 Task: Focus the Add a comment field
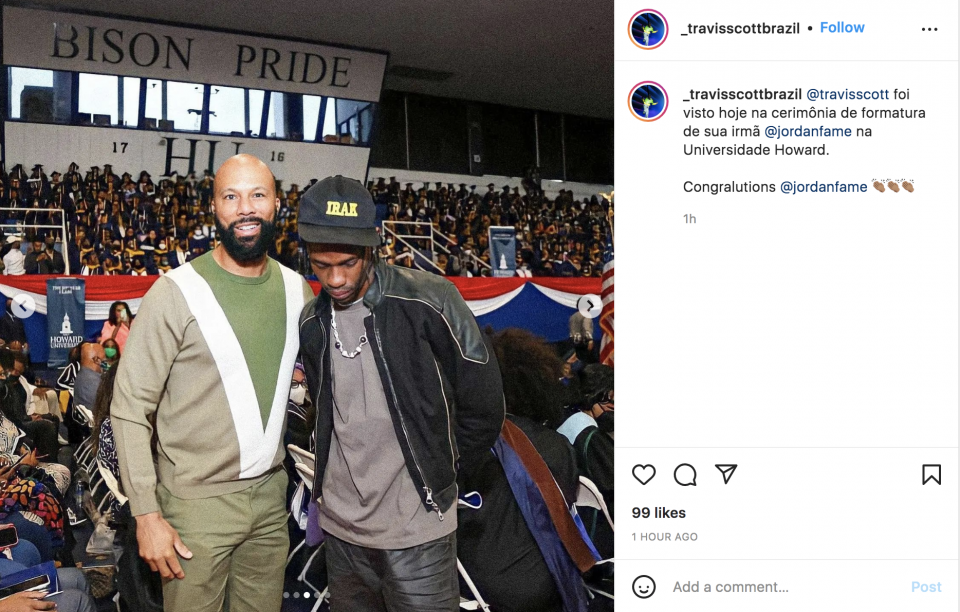[786, 587]
